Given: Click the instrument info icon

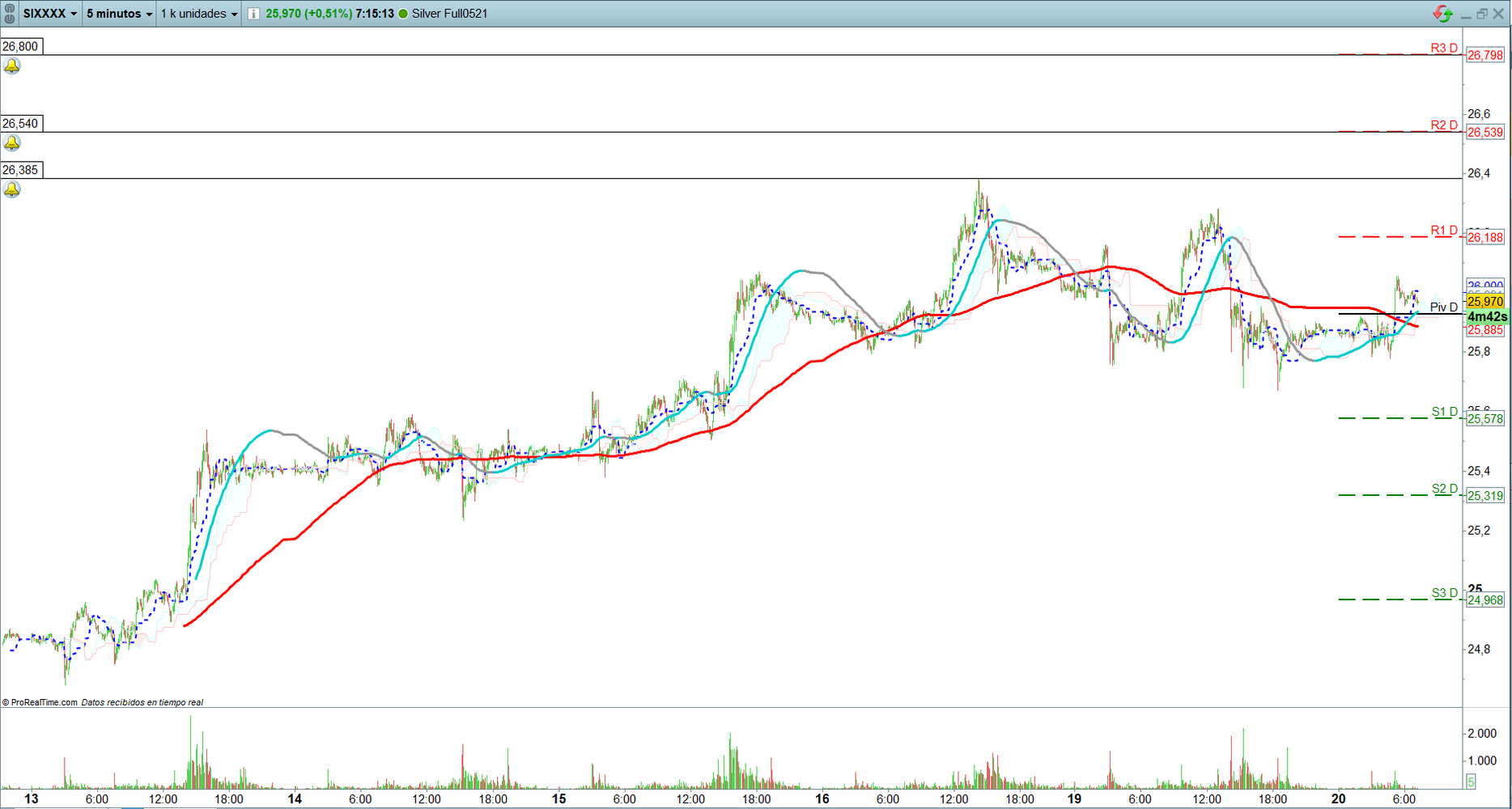Looking at the screenshot, I should tap(253, 14).
